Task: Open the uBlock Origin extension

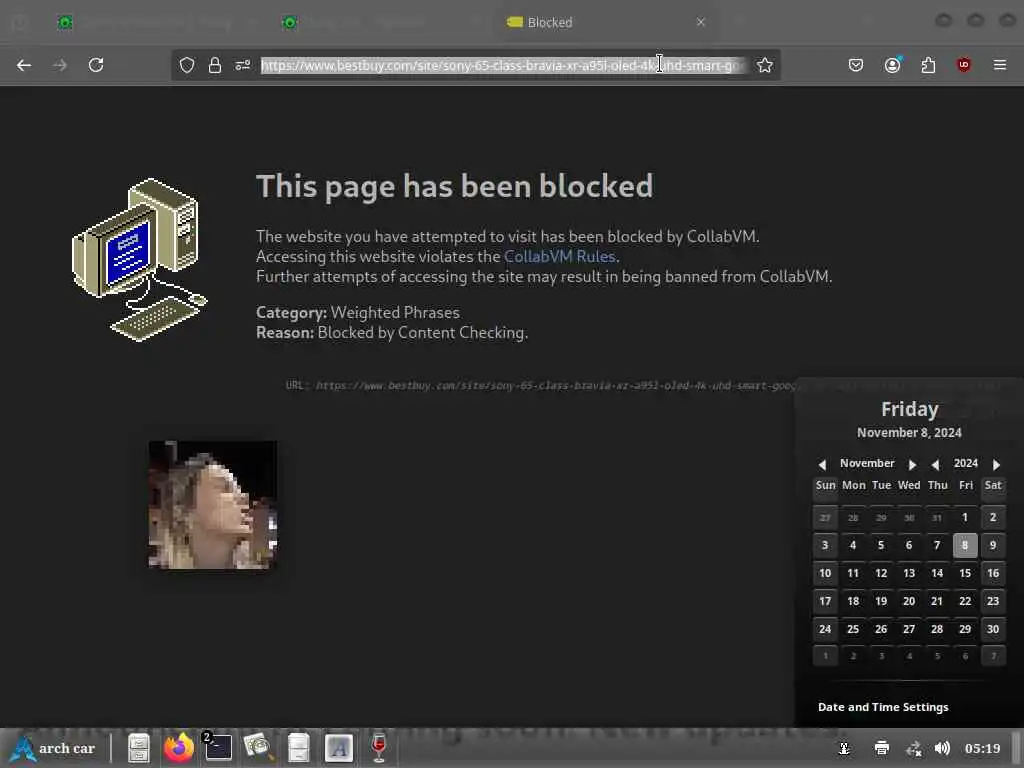Action: pyautogui.click(x=964, y=65)
